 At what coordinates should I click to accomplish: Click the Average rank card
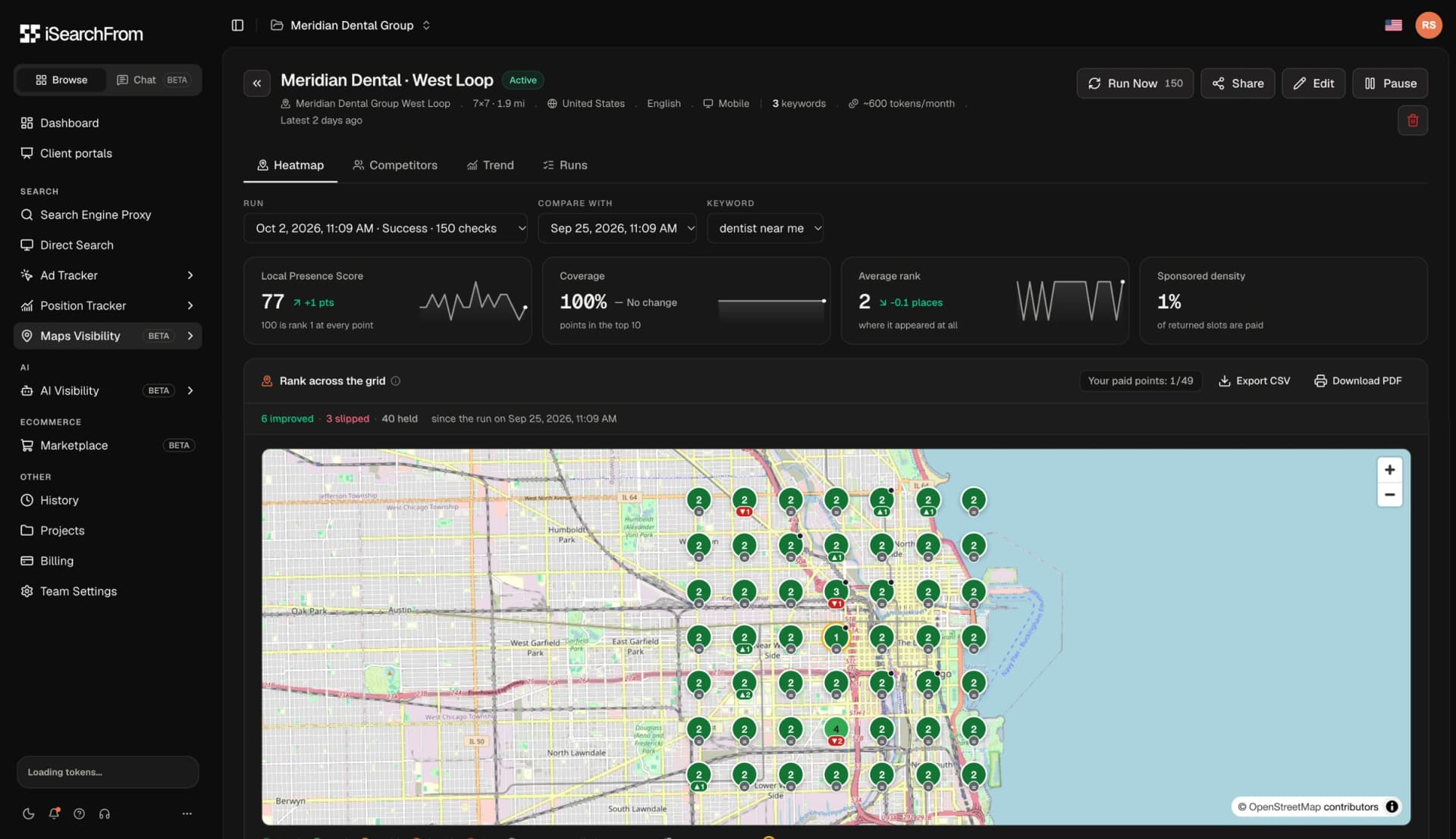point(984,301)
